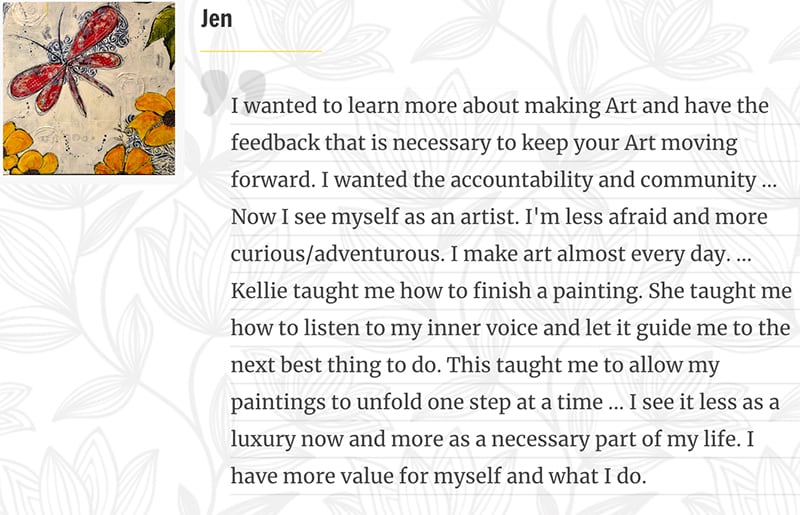800x515 pixels.
Task: Click the line starting "how to listen"
Action: point(510,328)
